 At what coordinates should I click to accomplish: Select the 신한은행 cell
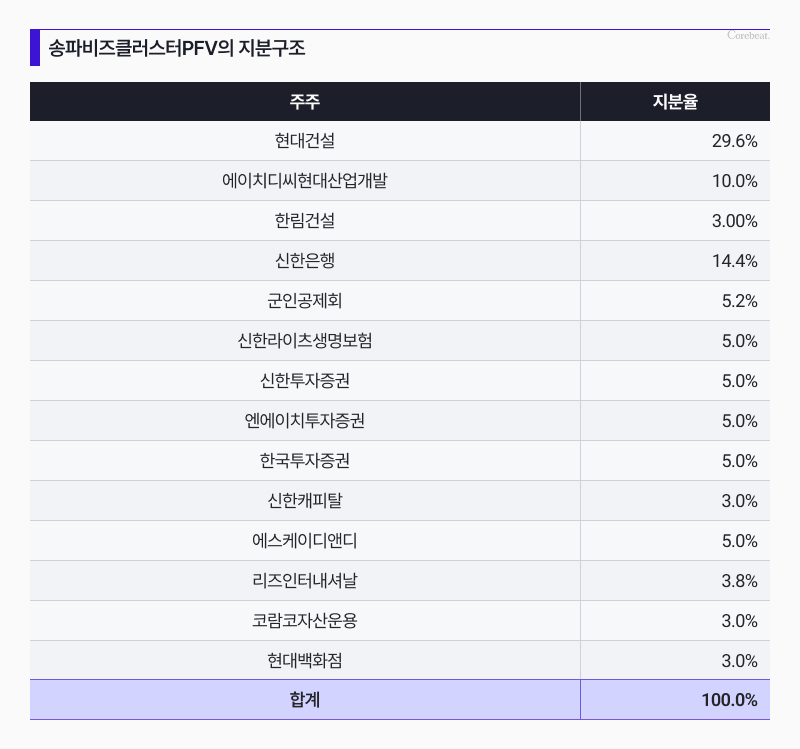point(305,261)
